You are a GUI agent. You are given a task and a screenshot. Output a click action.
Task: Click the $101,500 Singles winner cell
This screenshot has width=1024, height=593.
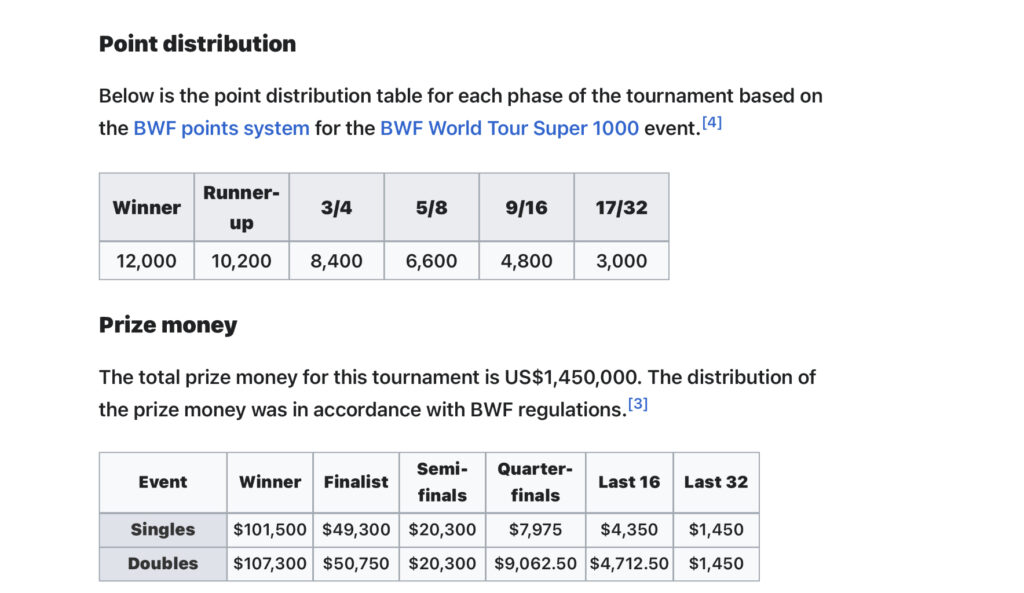tap(270, 530)
